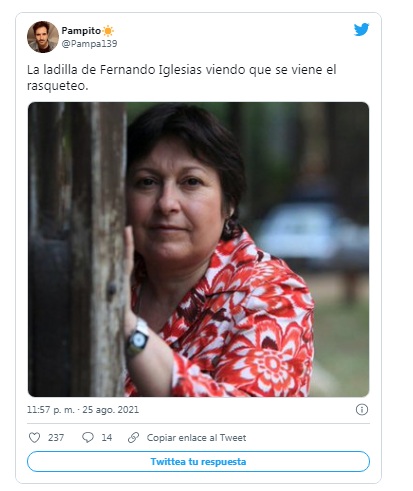Like the tweet with the heart icon

point(34,437)
